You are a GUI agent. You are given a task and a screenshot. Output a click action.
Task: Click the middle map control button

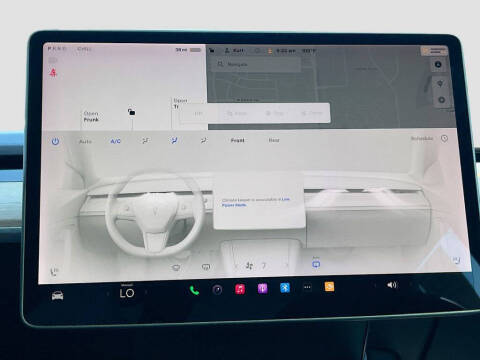(x=440, y=83)
